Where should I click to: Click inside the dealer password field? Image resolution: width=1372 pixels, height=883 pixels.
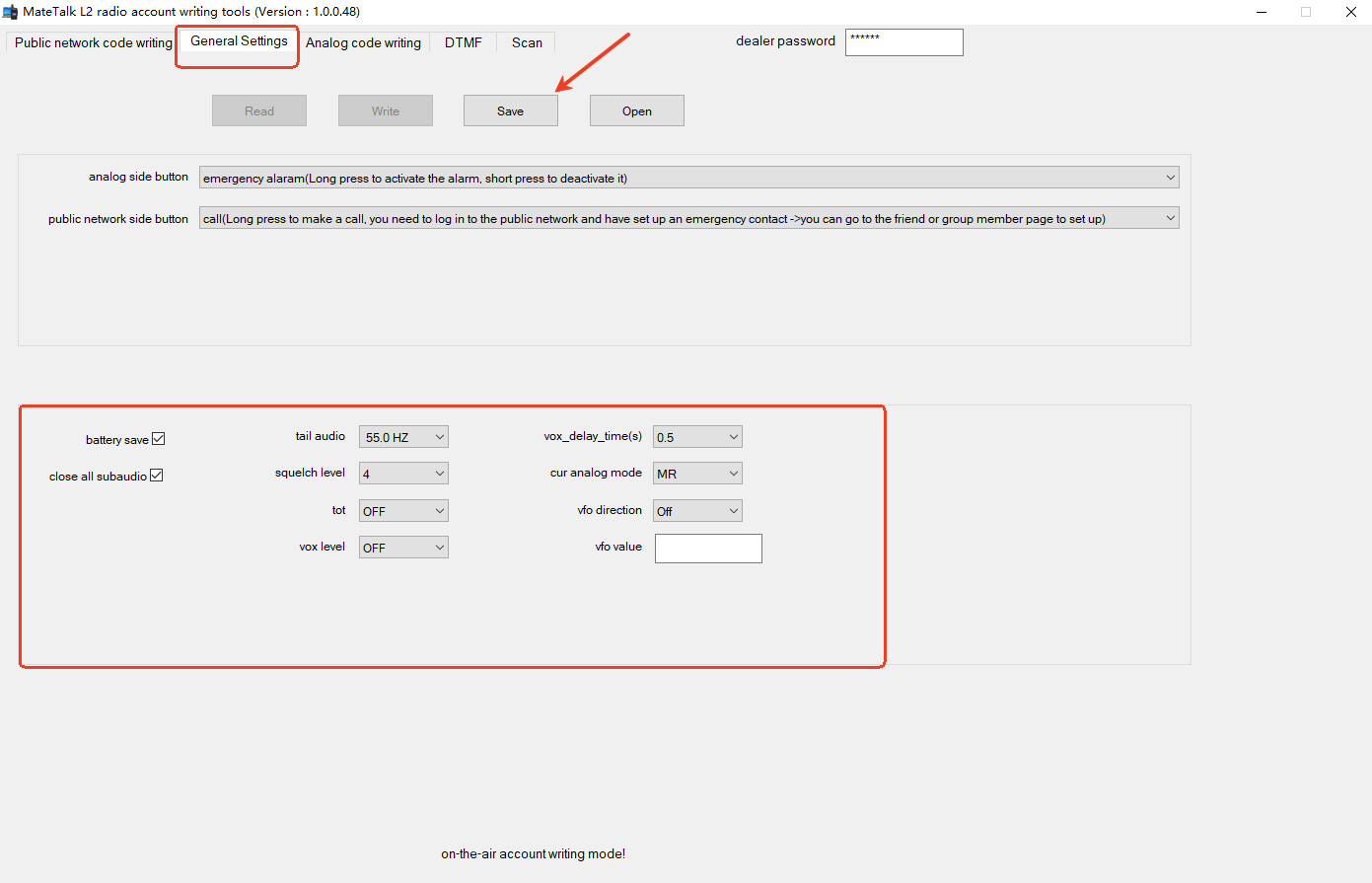[903, 41]
